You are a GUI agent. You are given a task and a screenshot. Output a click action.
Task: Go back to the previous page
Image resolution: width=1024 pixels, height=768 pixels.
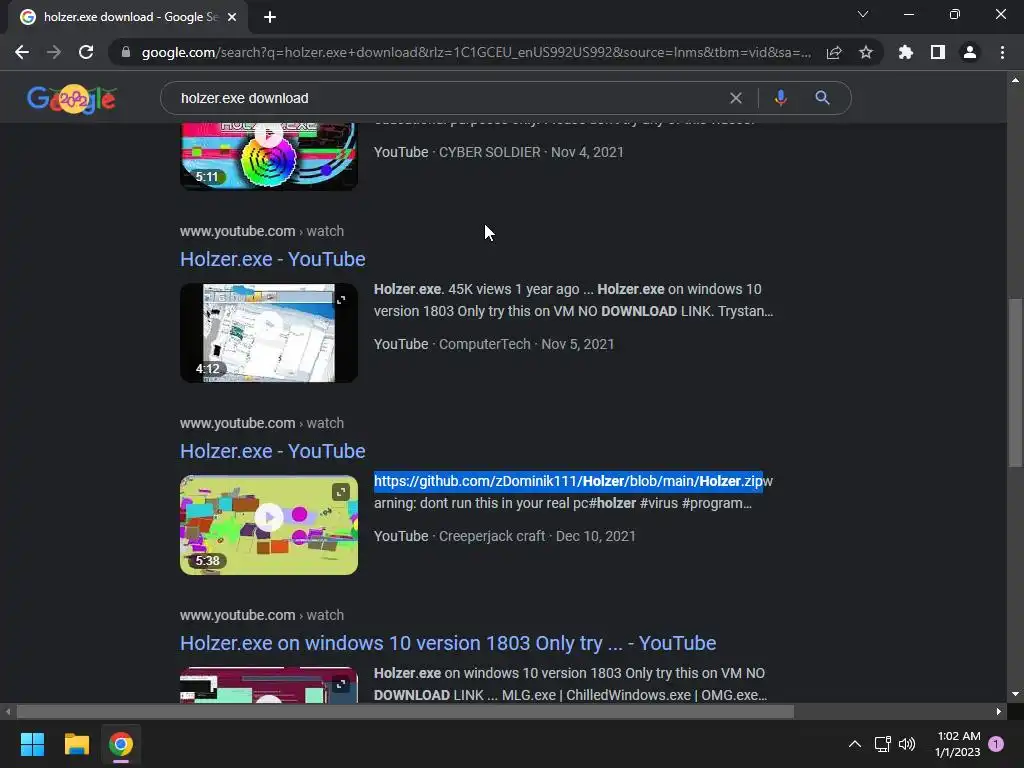pos(22,52)
